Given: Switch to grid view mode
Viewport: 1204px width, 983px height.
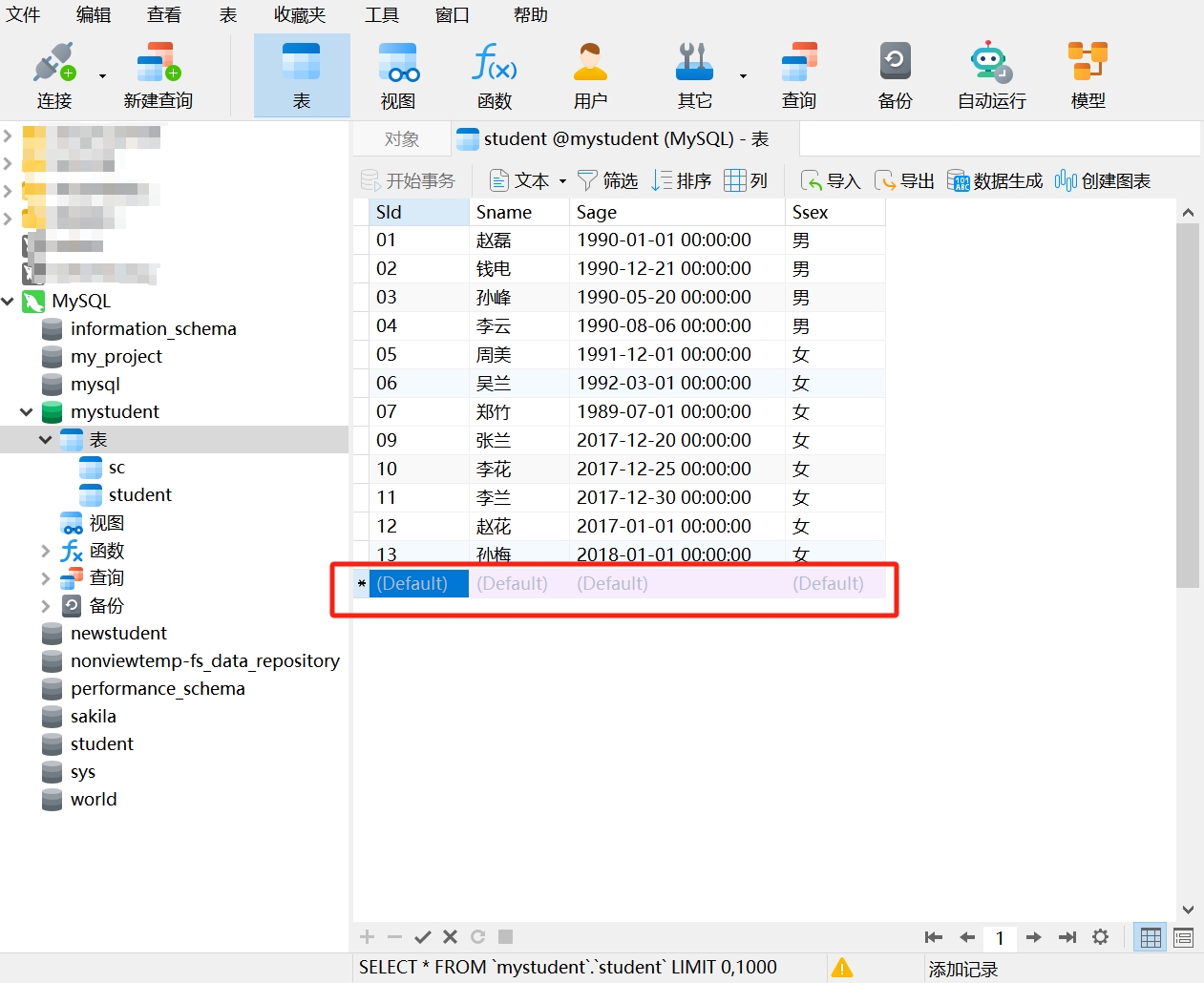Looking at the screenshot, I should (x=1151, y=937).
